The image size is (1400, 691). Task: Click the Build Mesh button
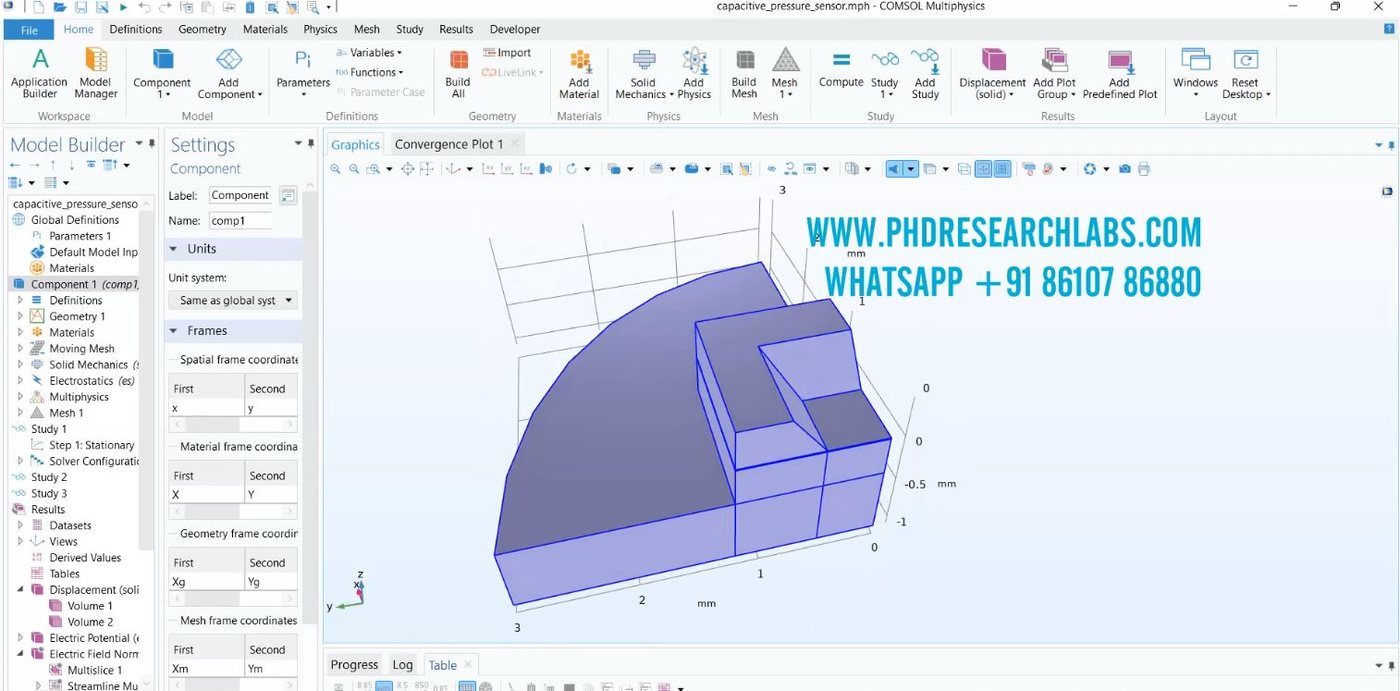744,73
